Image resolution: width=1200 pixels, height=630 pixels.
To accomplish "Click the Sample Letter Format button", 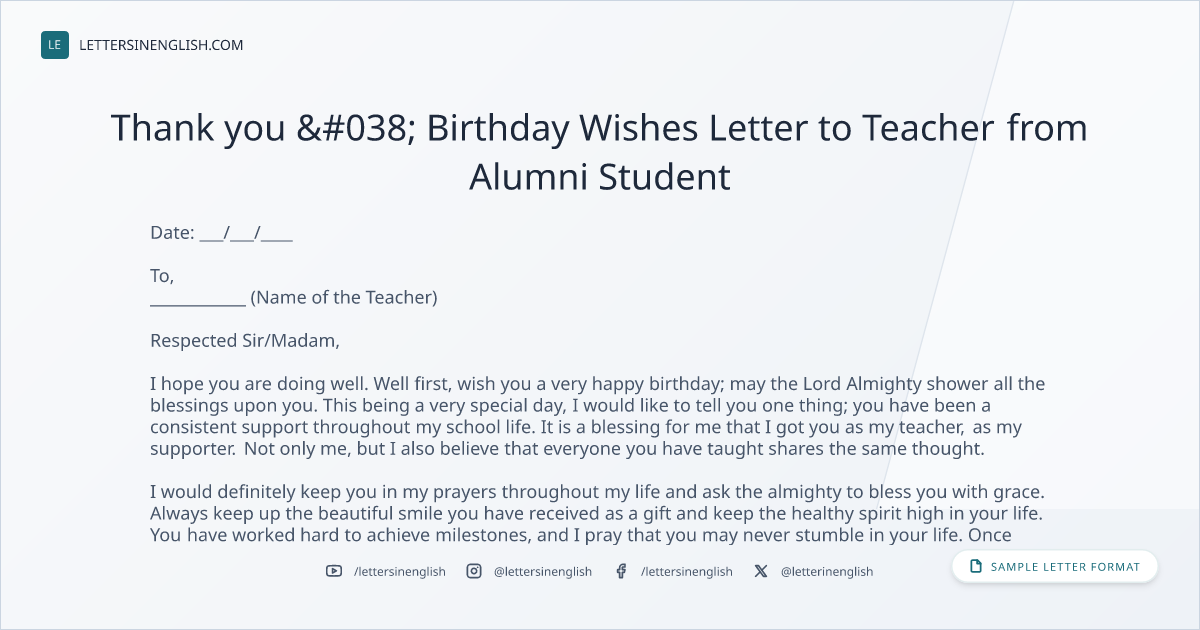I will (x=1055, y=567).
